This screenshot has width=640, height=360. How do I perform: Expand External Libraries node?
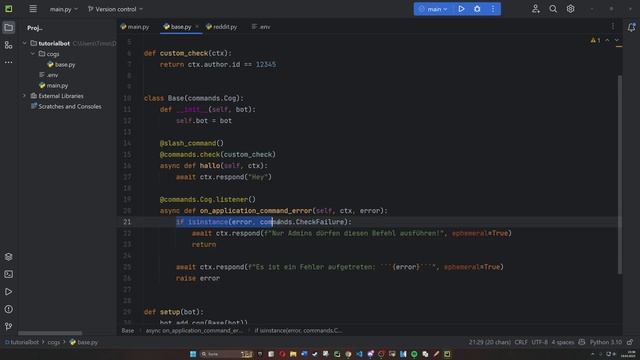[24, 96]
